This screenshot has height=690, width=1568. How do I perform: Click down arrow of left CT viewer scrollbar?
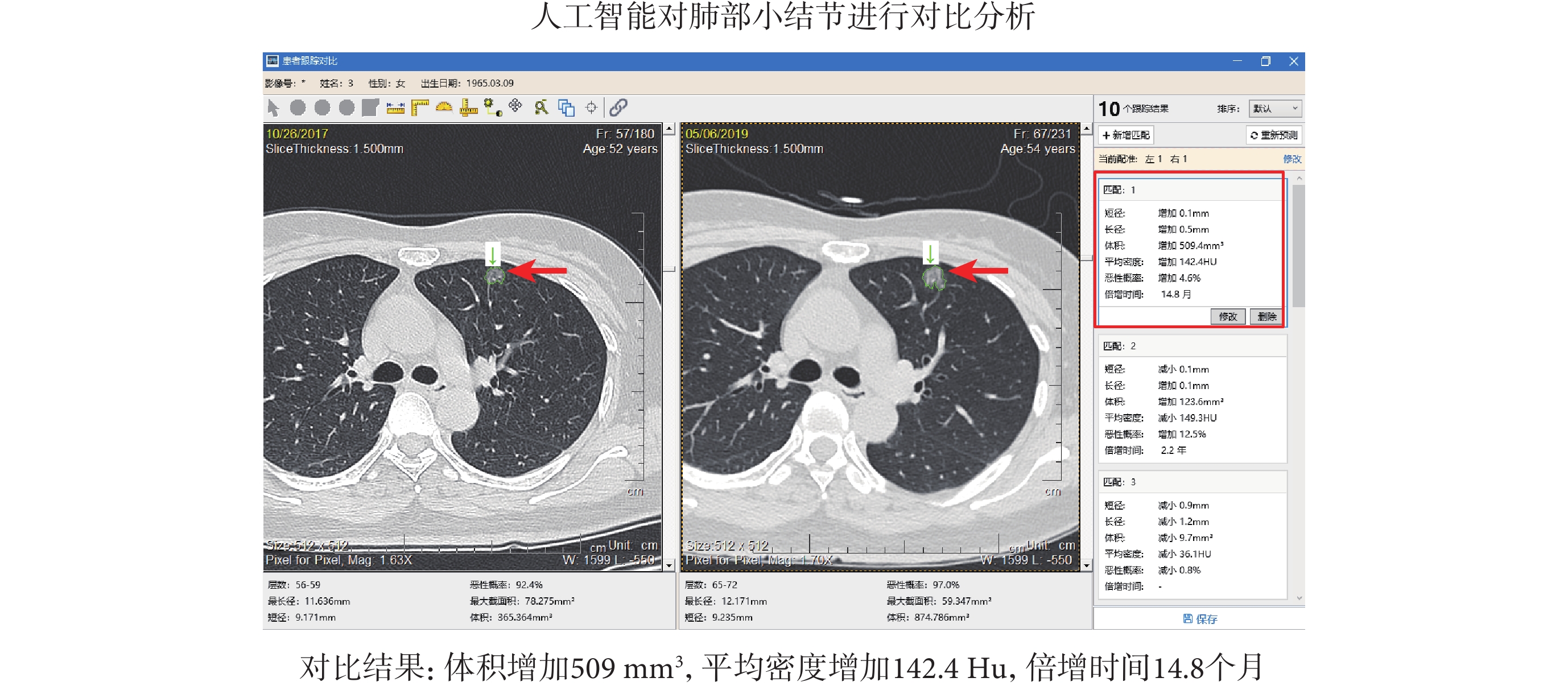(x=669, y=565)
